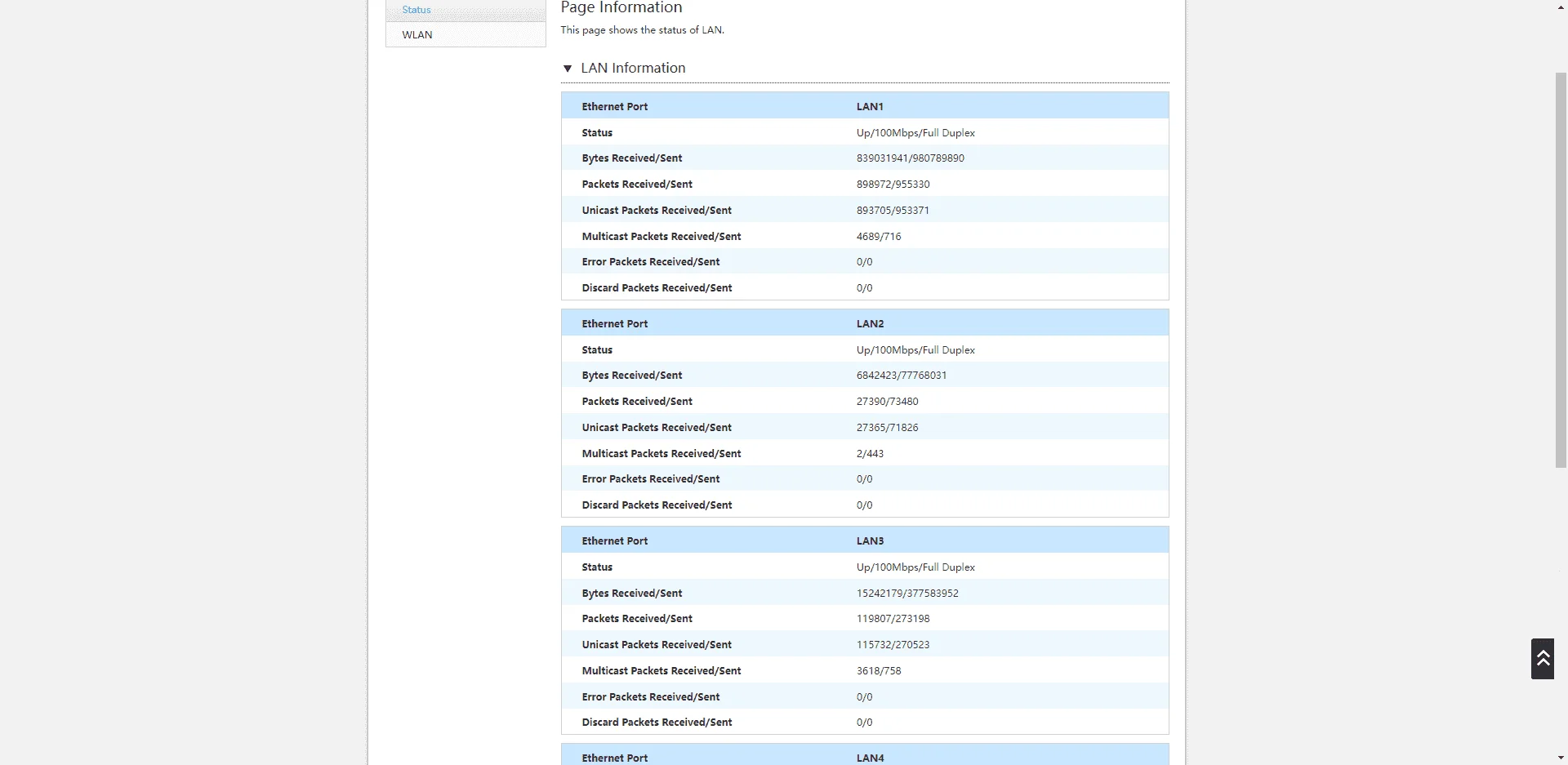1568x765 pixels.
Task: Click the scroll-to-top double chevron icon
Action: click(x=1543, y=659)
